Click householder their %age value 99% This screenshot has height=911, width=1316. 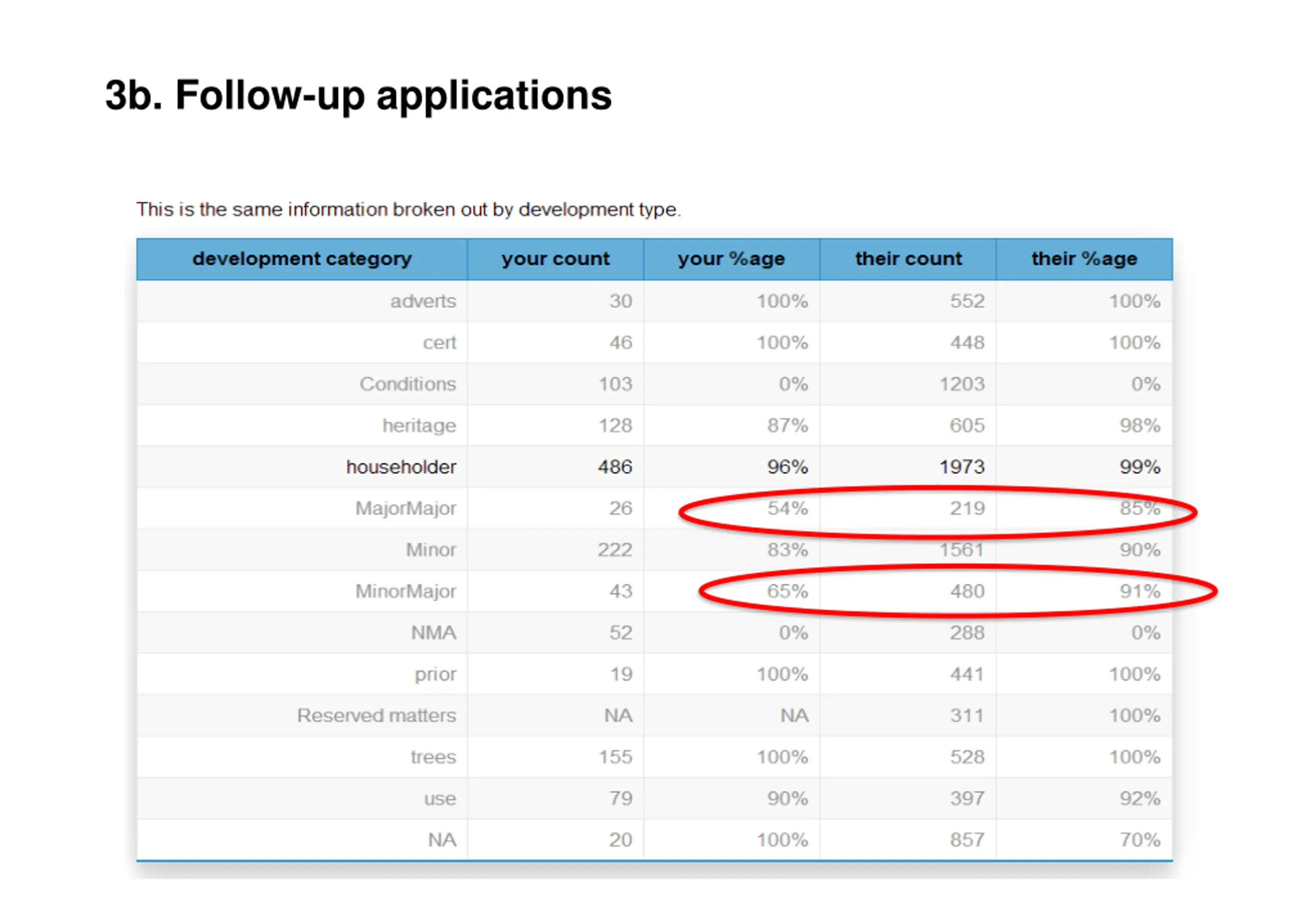tap(1140, 467)
